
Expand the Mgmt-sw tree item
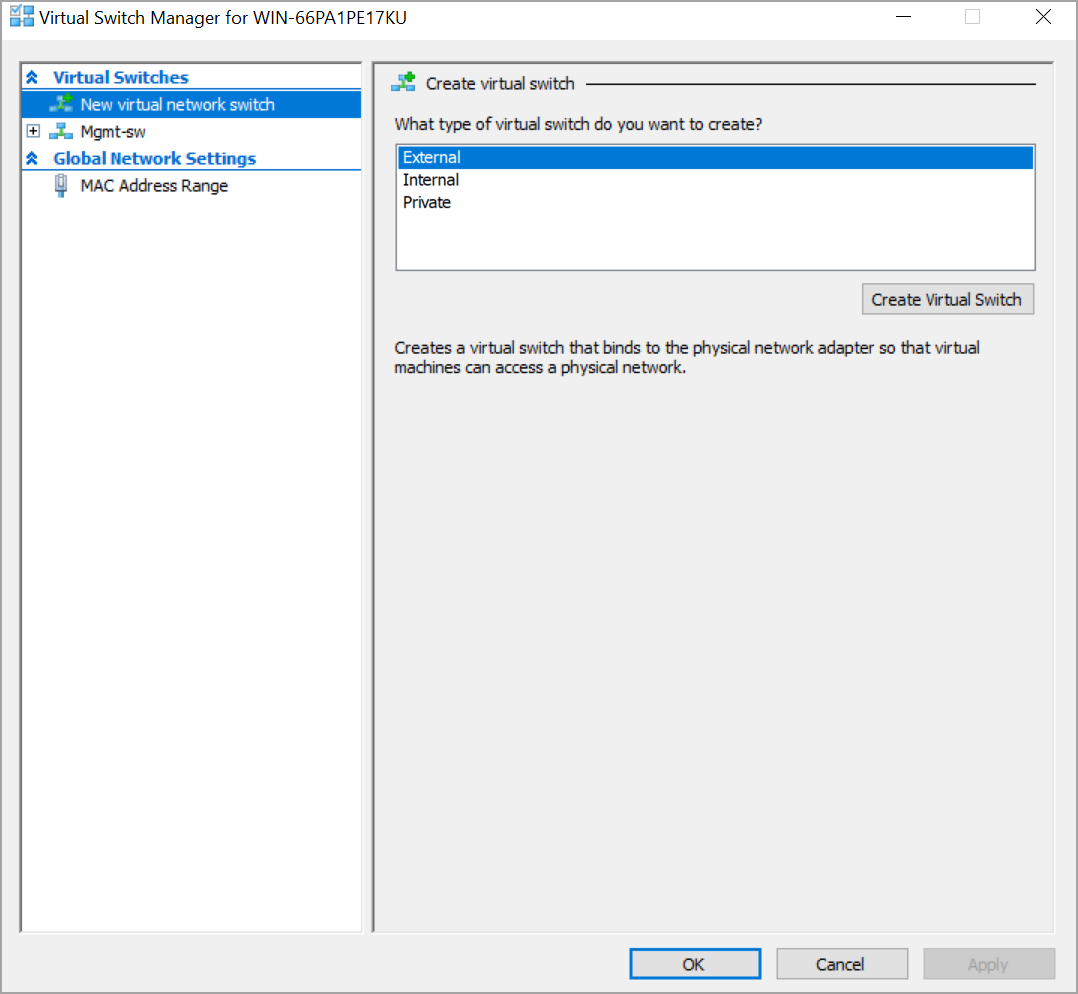click(33, 131)
